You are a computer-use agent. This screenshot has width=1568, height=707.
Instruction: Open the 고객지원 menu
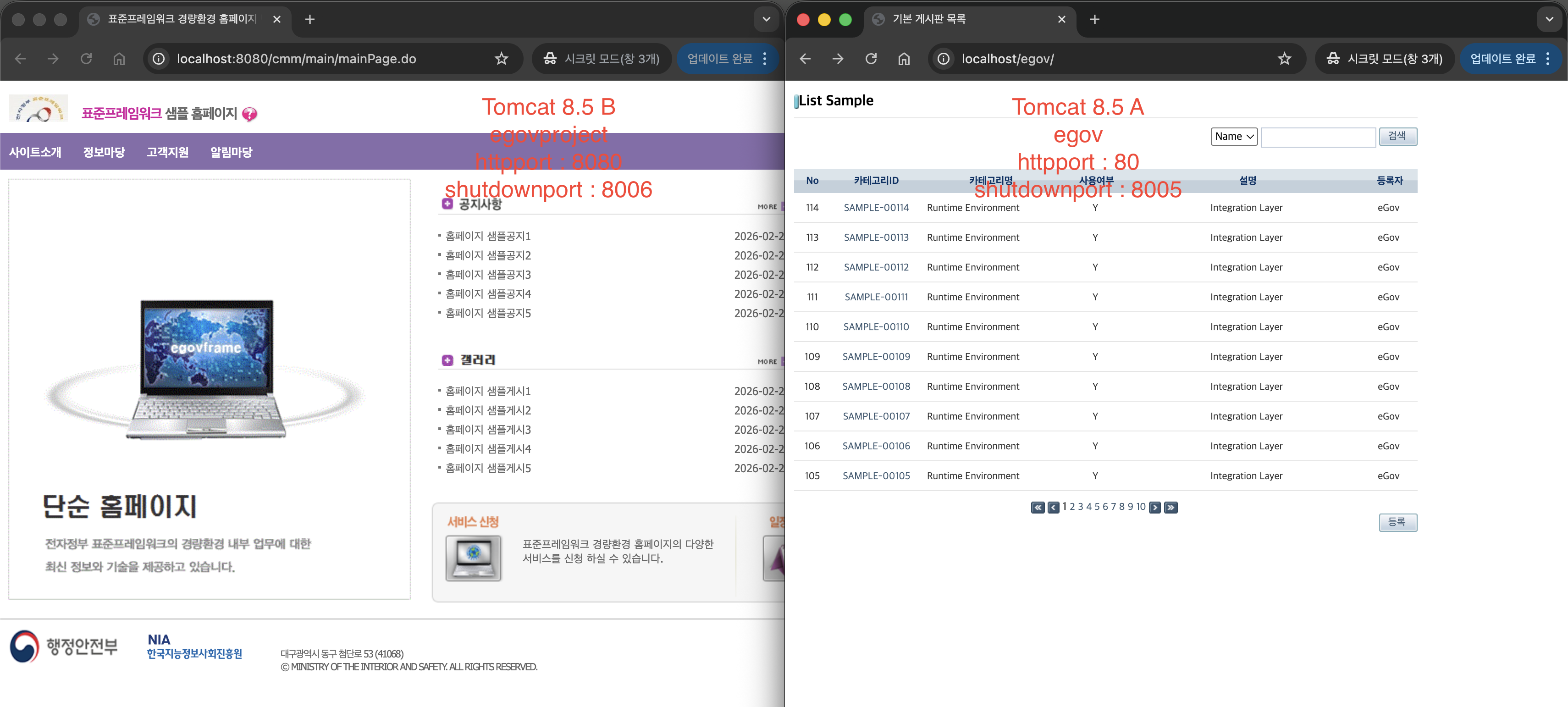click(167, 152)
